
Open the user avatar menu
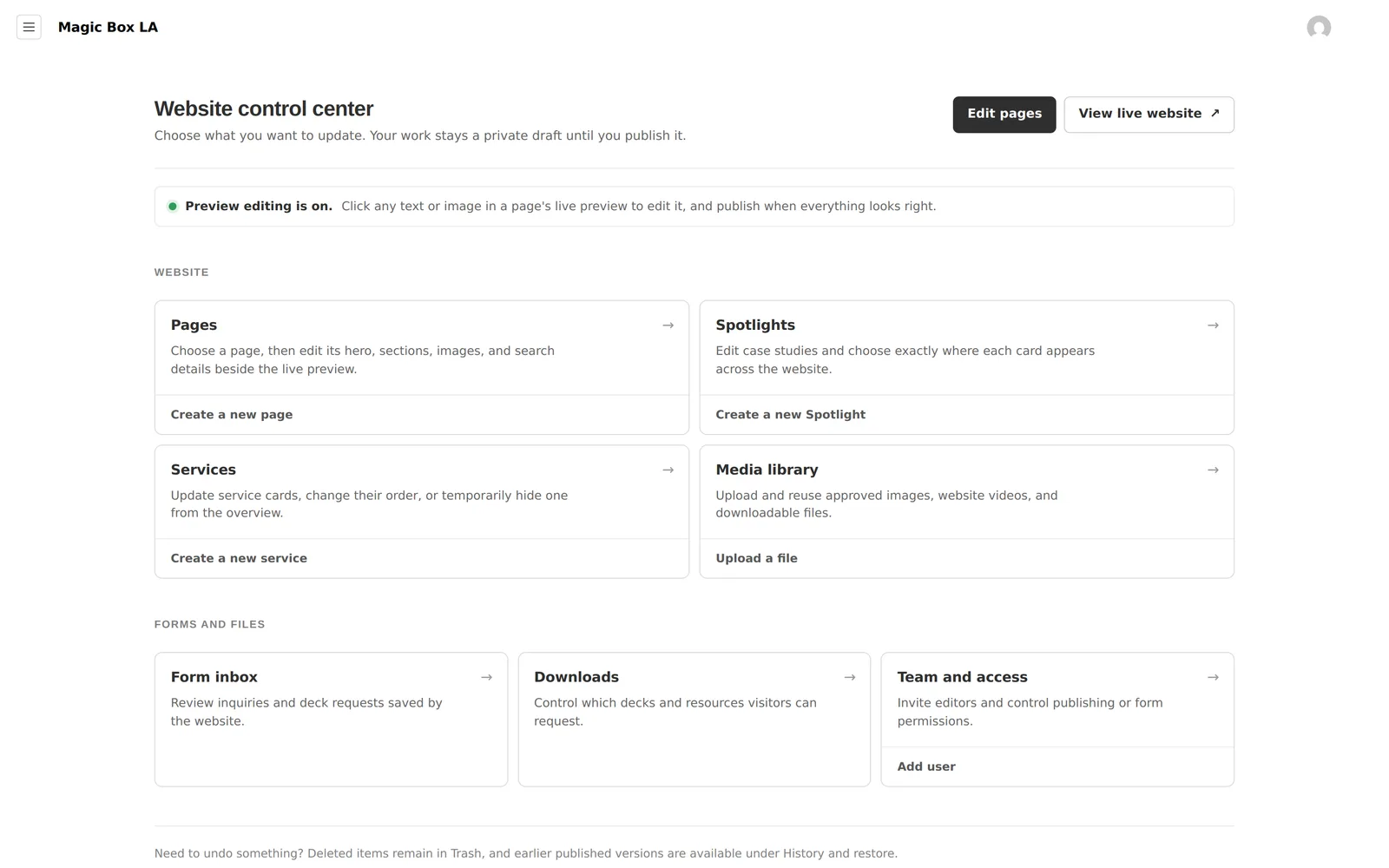[x=1319, y=27]
